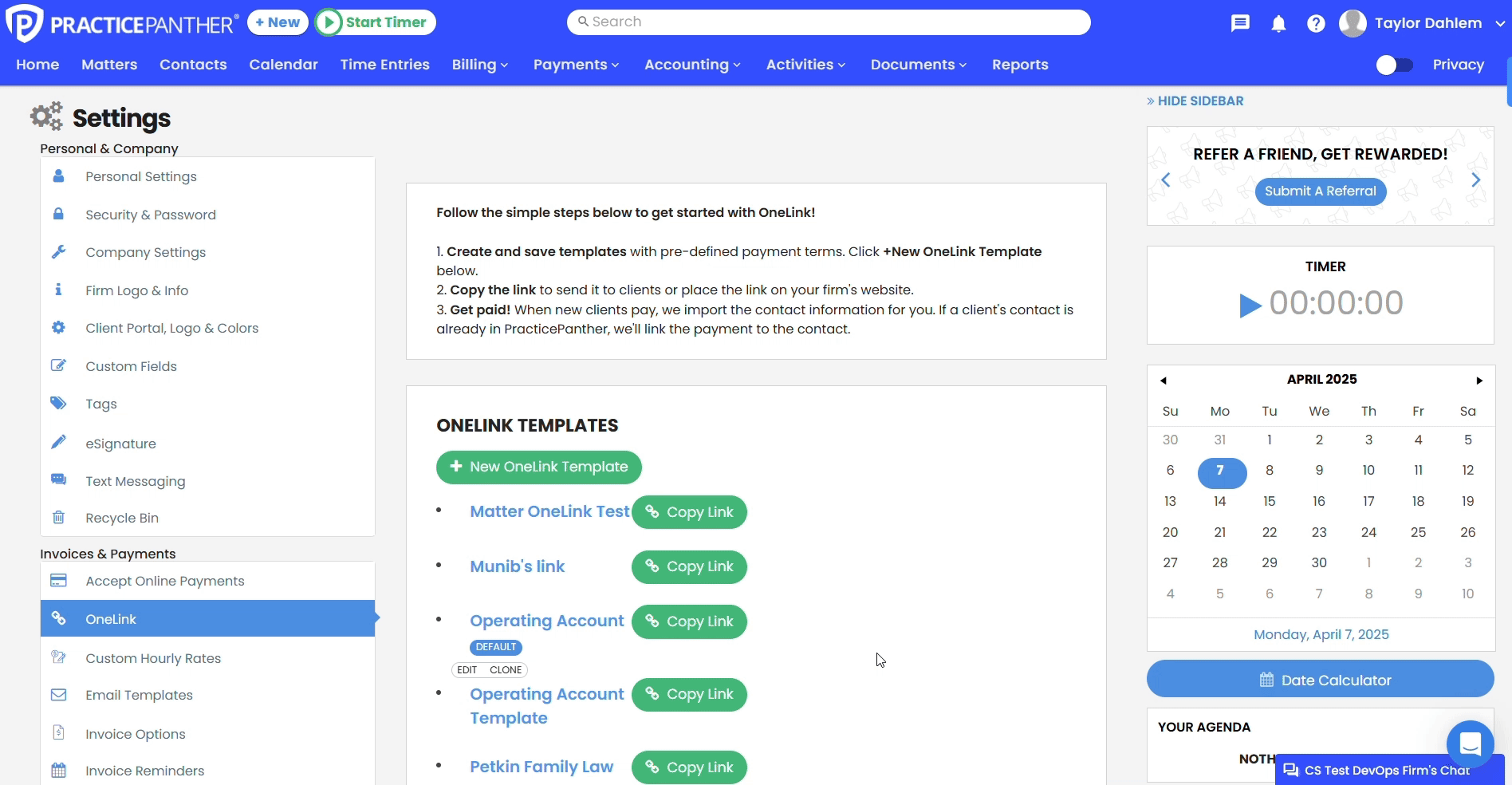Open the notifications bell
1512x785 pixels.
[1278, 23]
